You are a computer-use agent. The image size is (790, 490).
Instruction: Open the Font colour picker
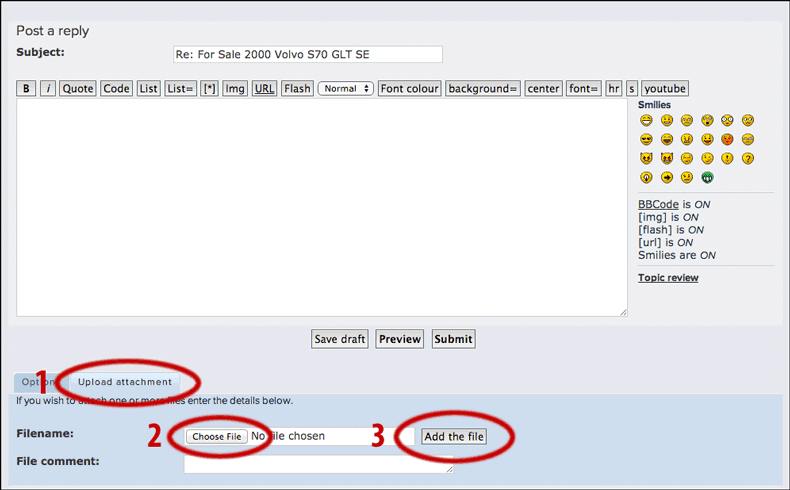[409, 89]
